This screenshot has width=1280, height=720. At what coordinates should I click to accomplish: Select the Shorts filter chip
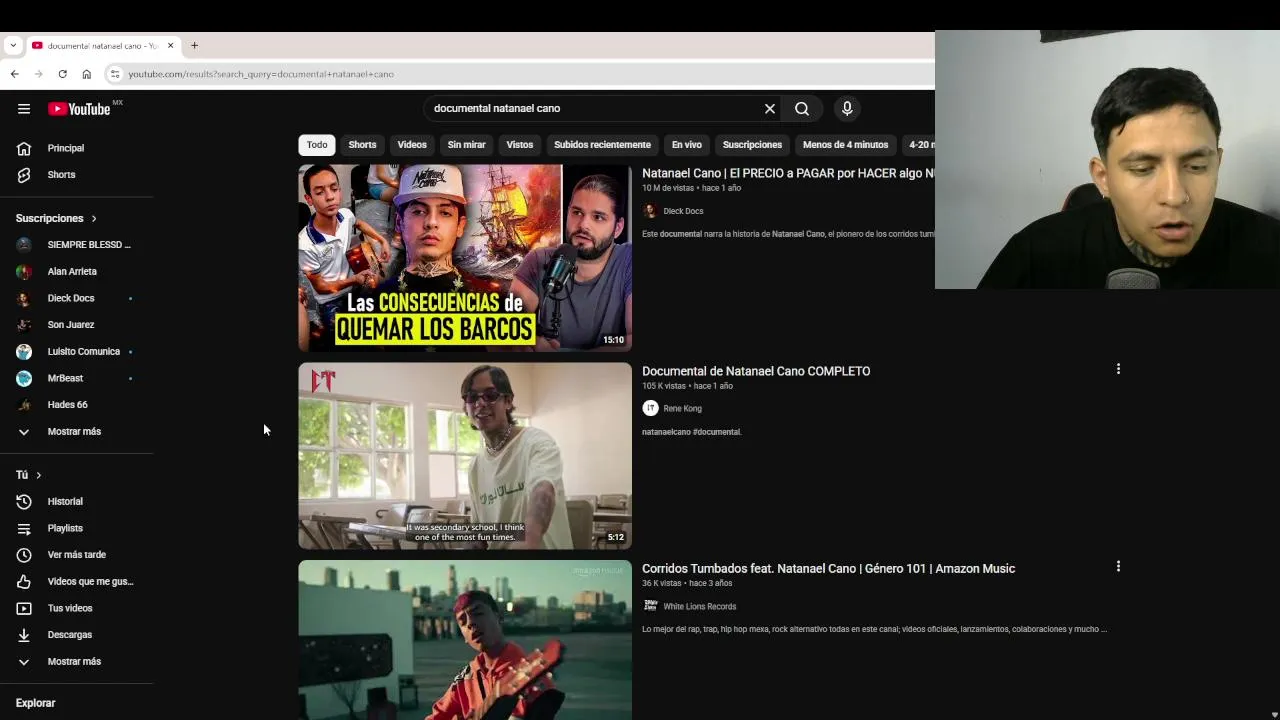(362, 145)
